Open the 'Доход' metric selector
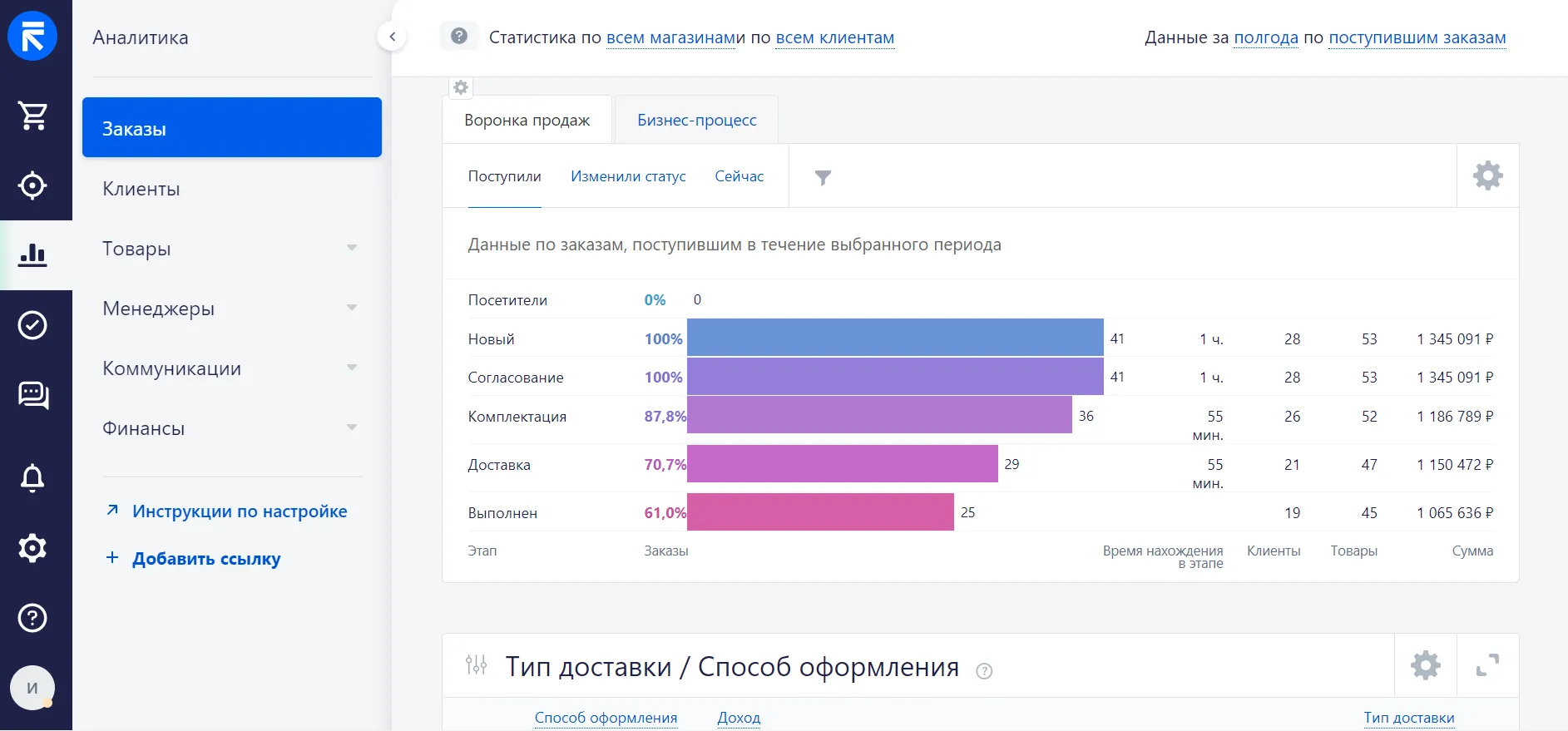Screen dimensions: 1568x731 pos(739,718)
